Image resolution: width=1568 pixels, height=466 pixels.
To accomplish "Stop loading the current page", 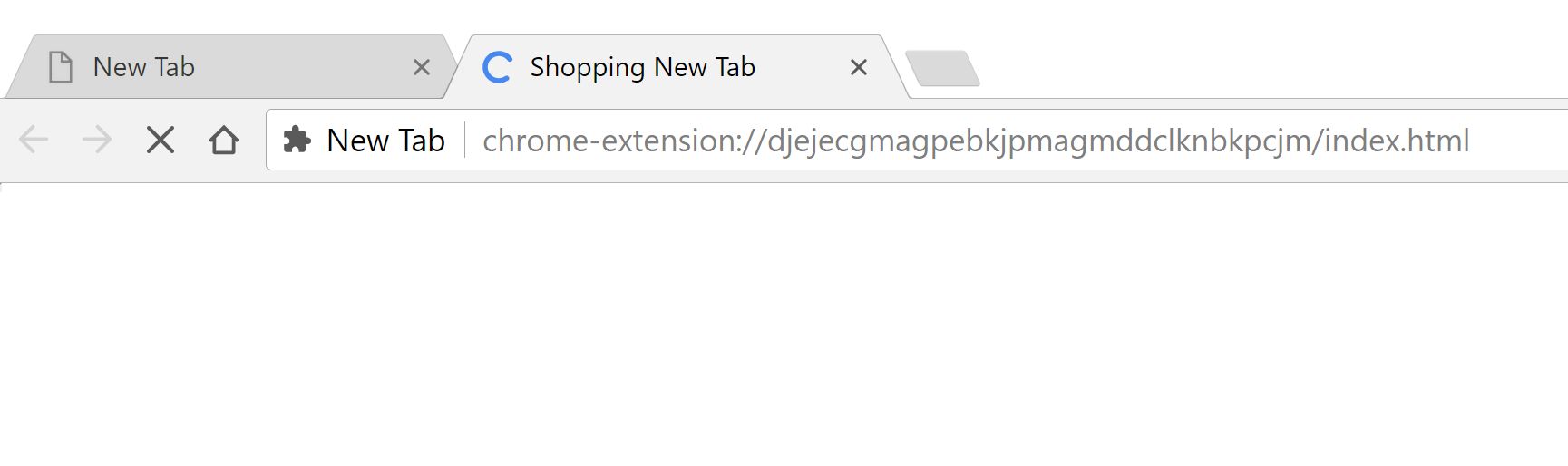I will [x=161, y=140].
